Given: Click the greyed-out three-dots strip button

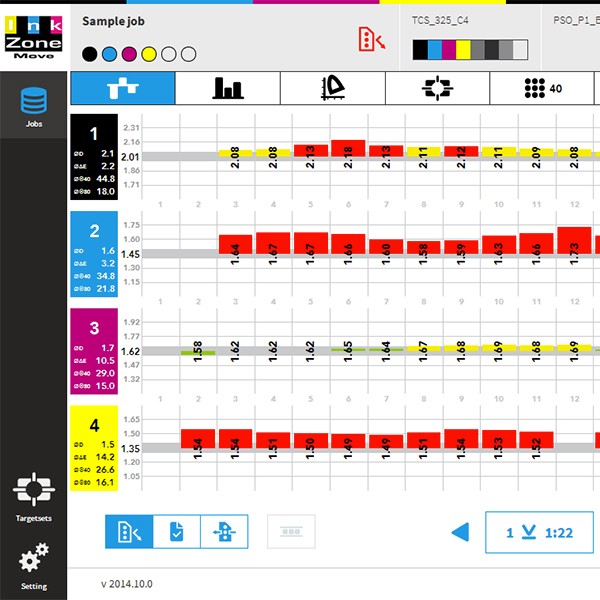Looking at the screenshot, I should (x=291, y=531).
